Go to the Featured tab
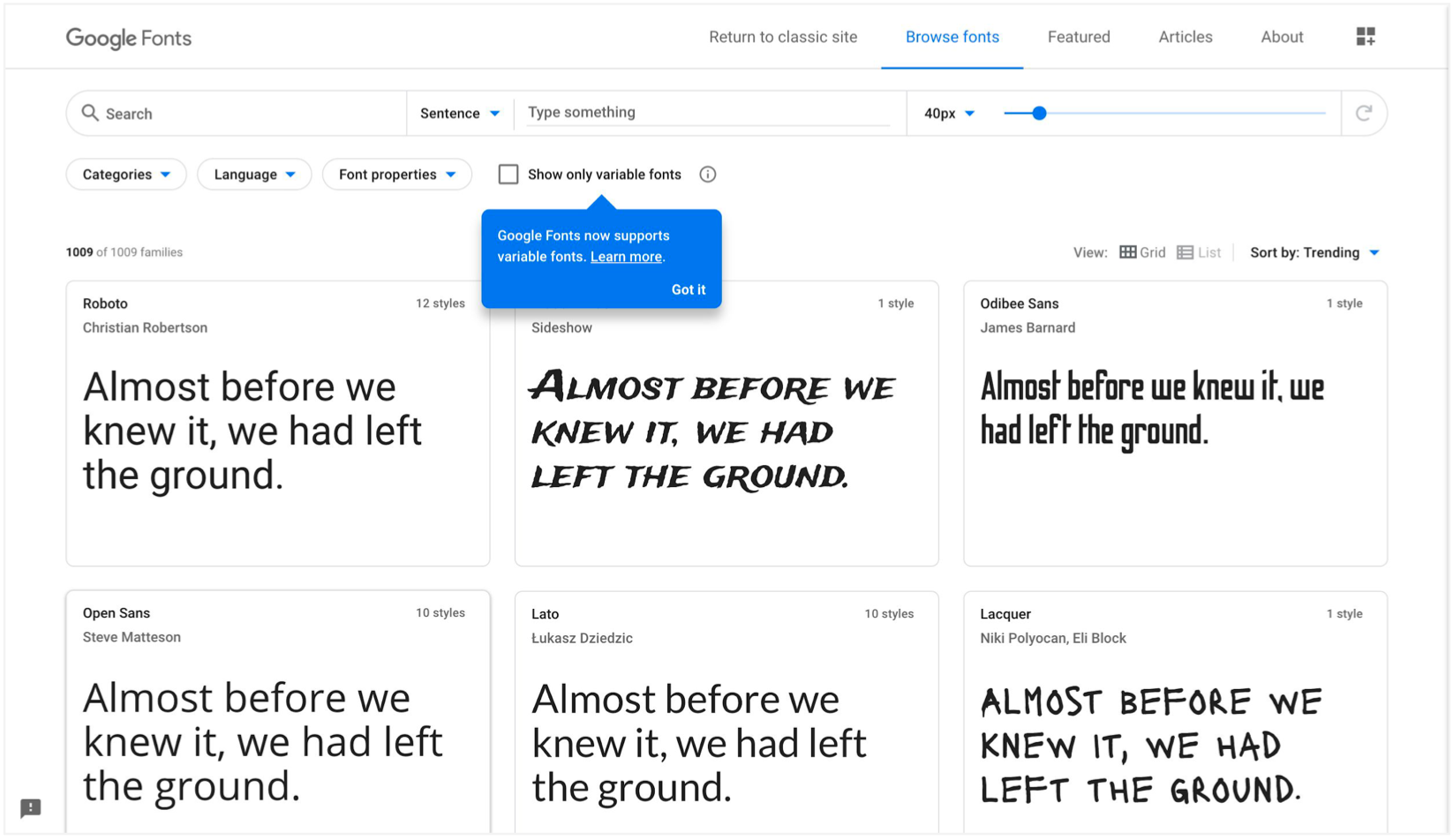The width and height of the screenshot is (1453, 840). click(x=1079, y=37)
